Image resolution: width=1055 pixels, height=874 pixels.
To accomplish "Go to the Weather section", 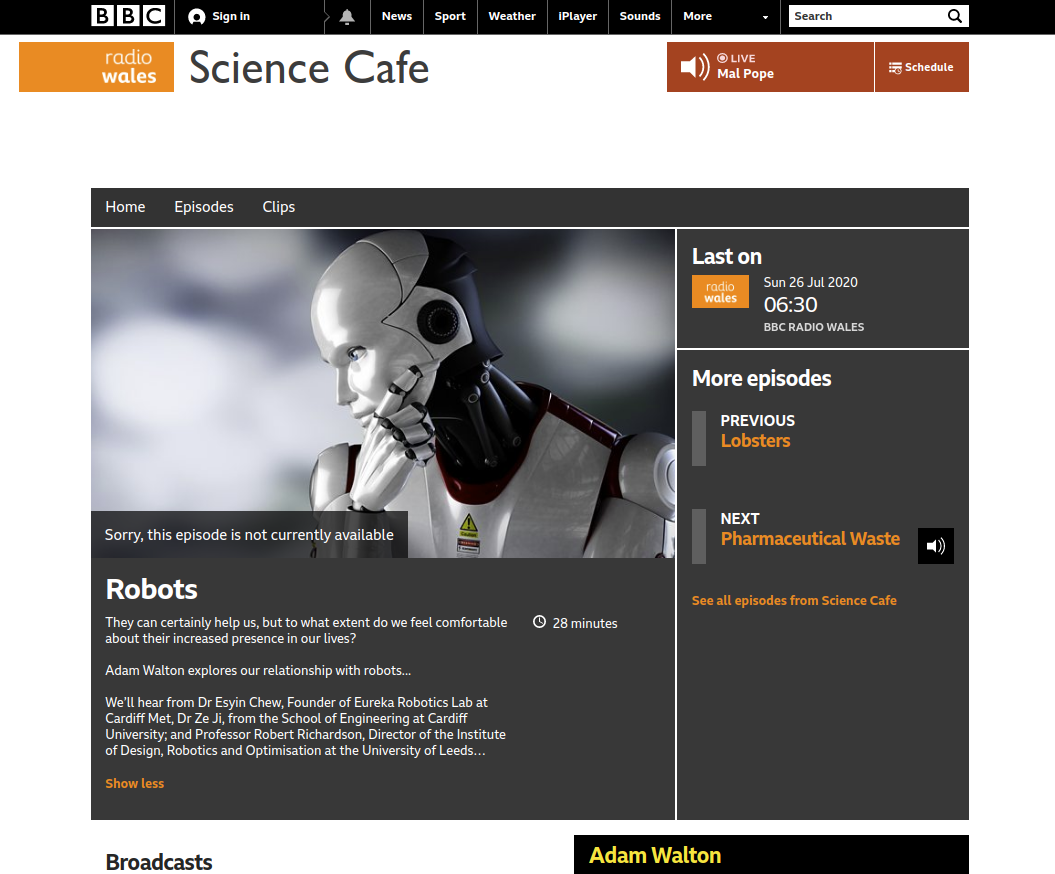I will [512, 16].
